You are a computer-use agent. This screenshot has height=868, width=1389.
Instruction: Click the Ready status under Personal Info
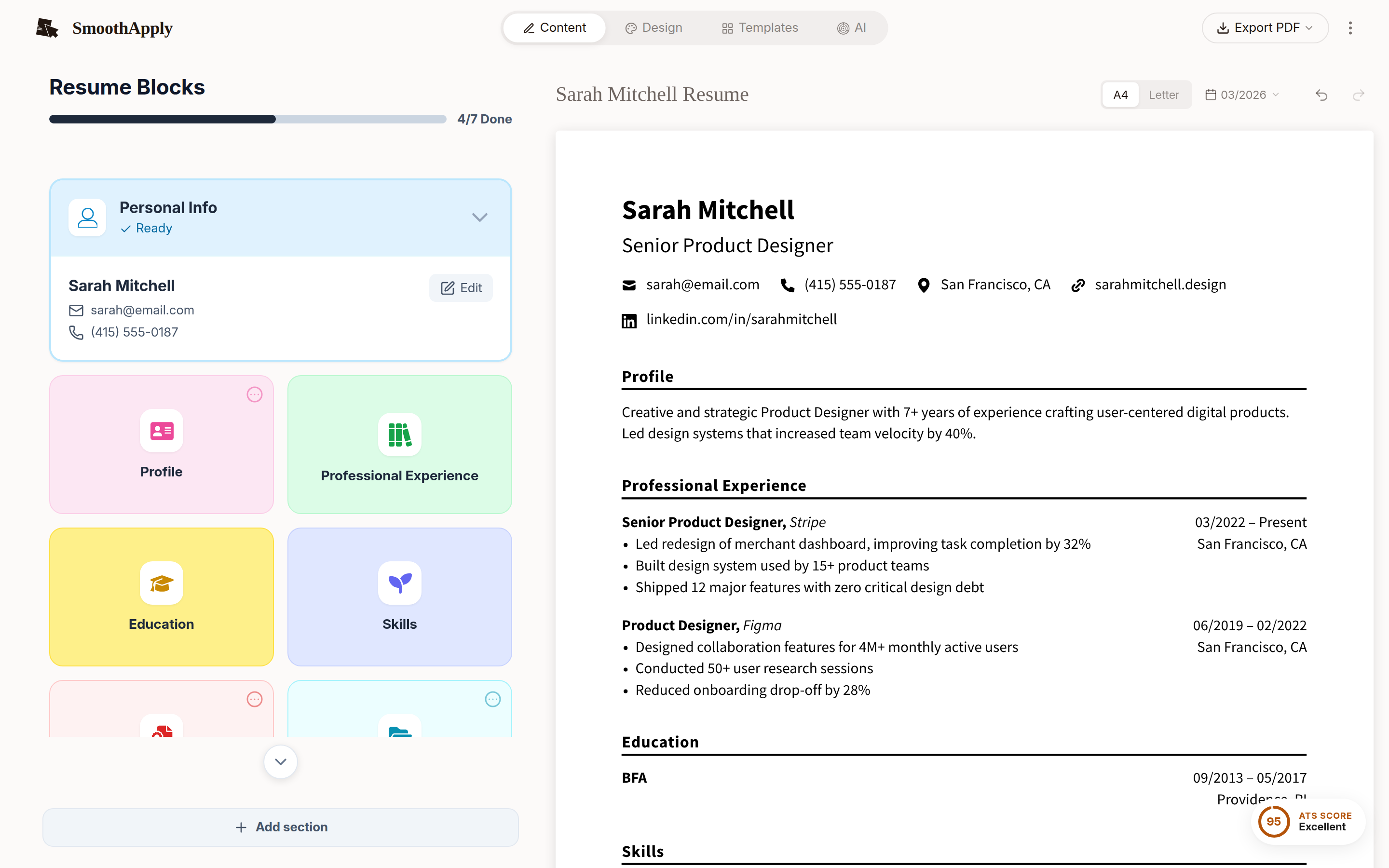click(x=146, y=229)
